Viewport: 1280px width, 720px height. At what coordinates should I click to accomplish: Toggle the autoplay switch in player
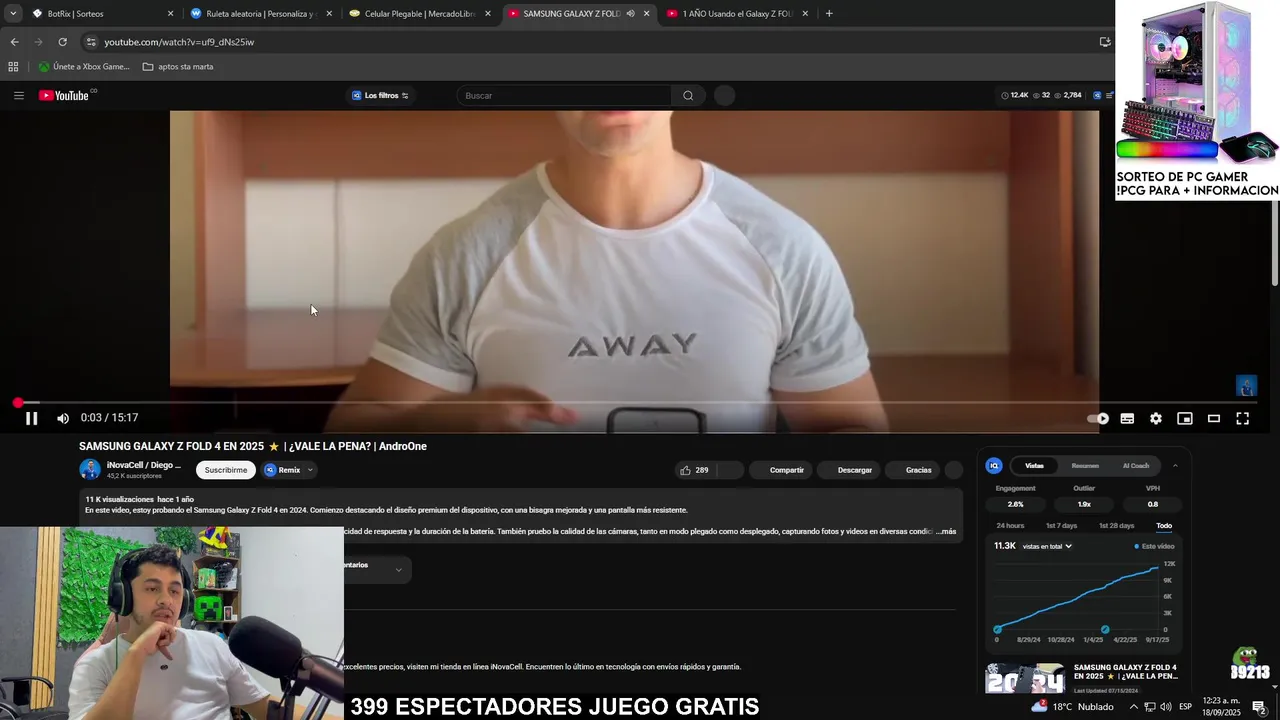pos(1098,418)
